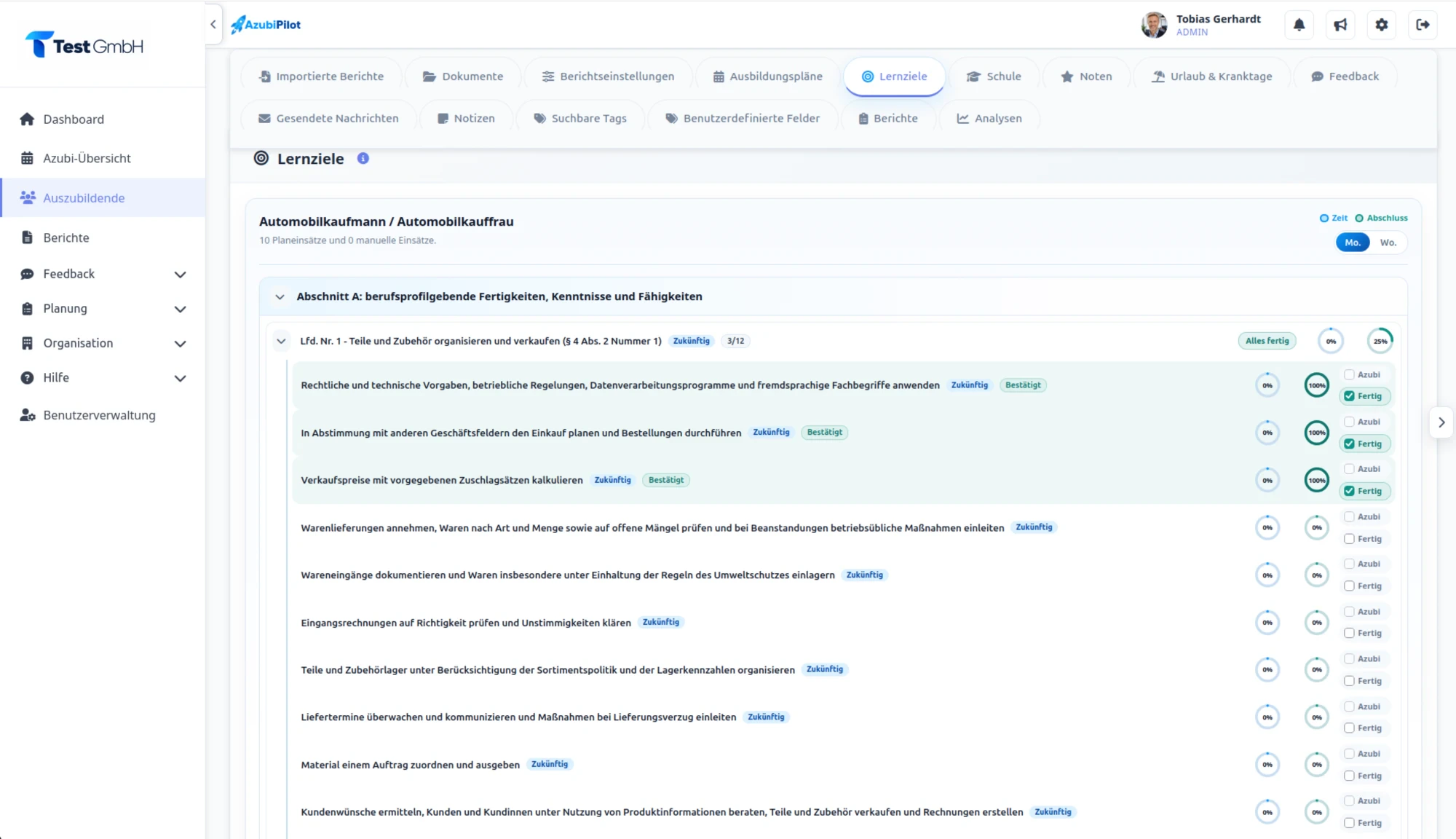Expand Feedback submenu in sidebar
The width and height of the screenshot is (1456, 839).
pyautogui.click(x=180, y=275)
